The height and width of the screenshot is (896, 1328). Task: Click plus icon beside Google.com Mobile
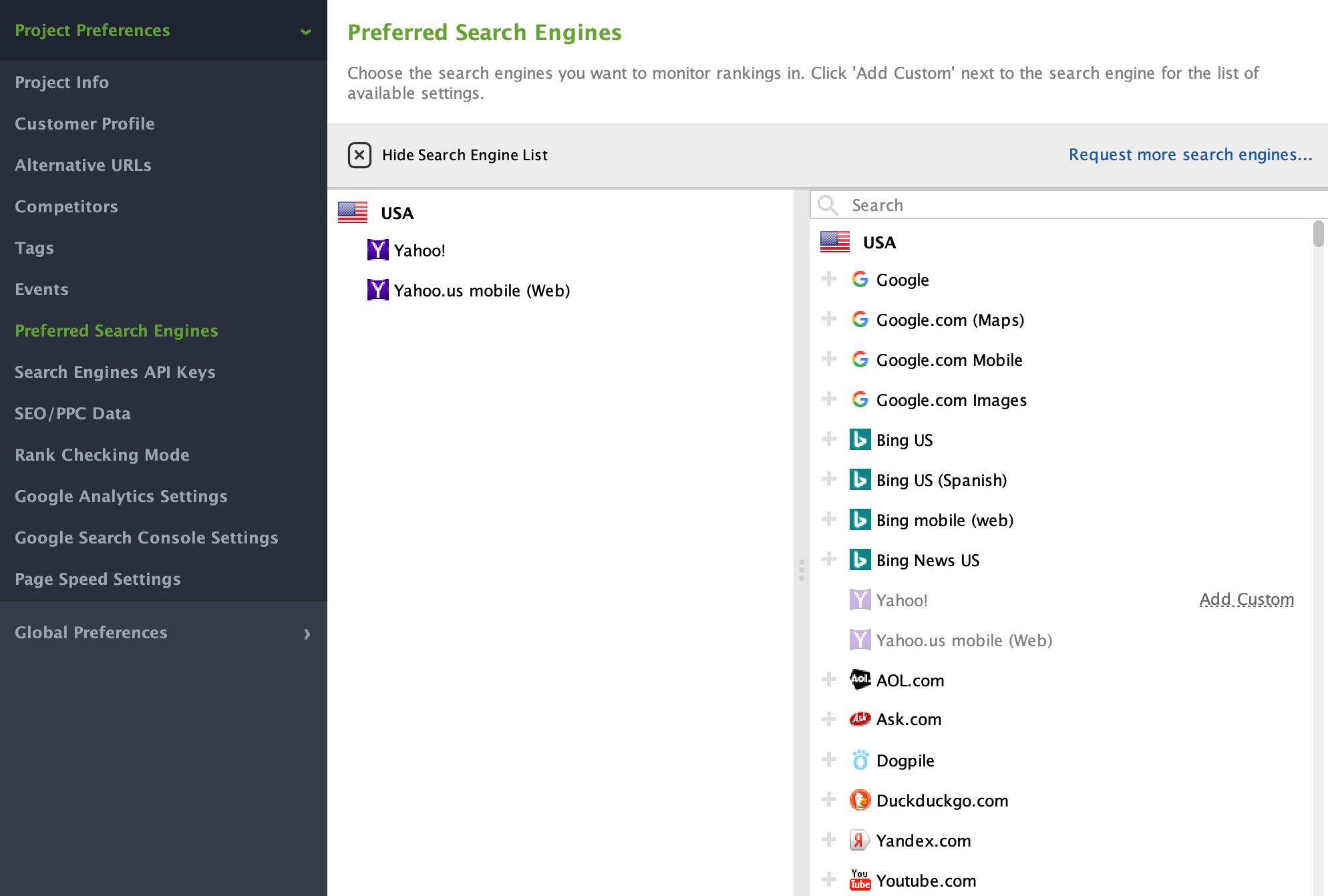pos(829,359)
